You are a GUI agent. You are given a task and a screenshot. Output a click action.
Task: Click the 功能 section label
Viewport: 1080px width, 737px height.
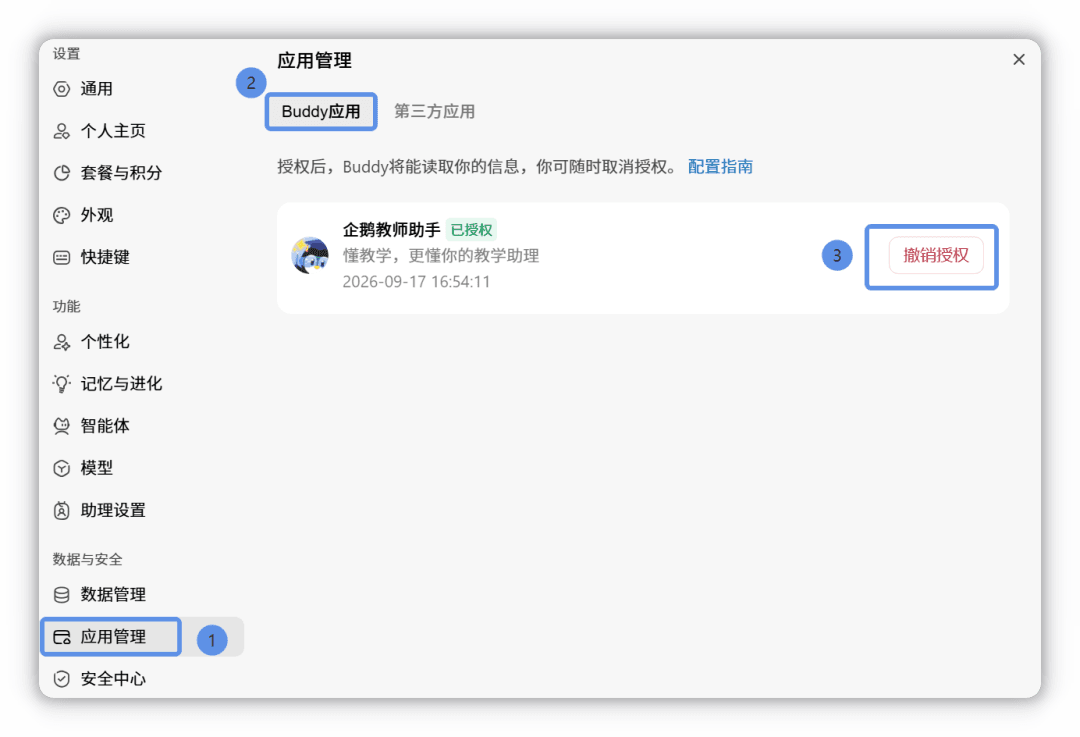tap(67, 307)
